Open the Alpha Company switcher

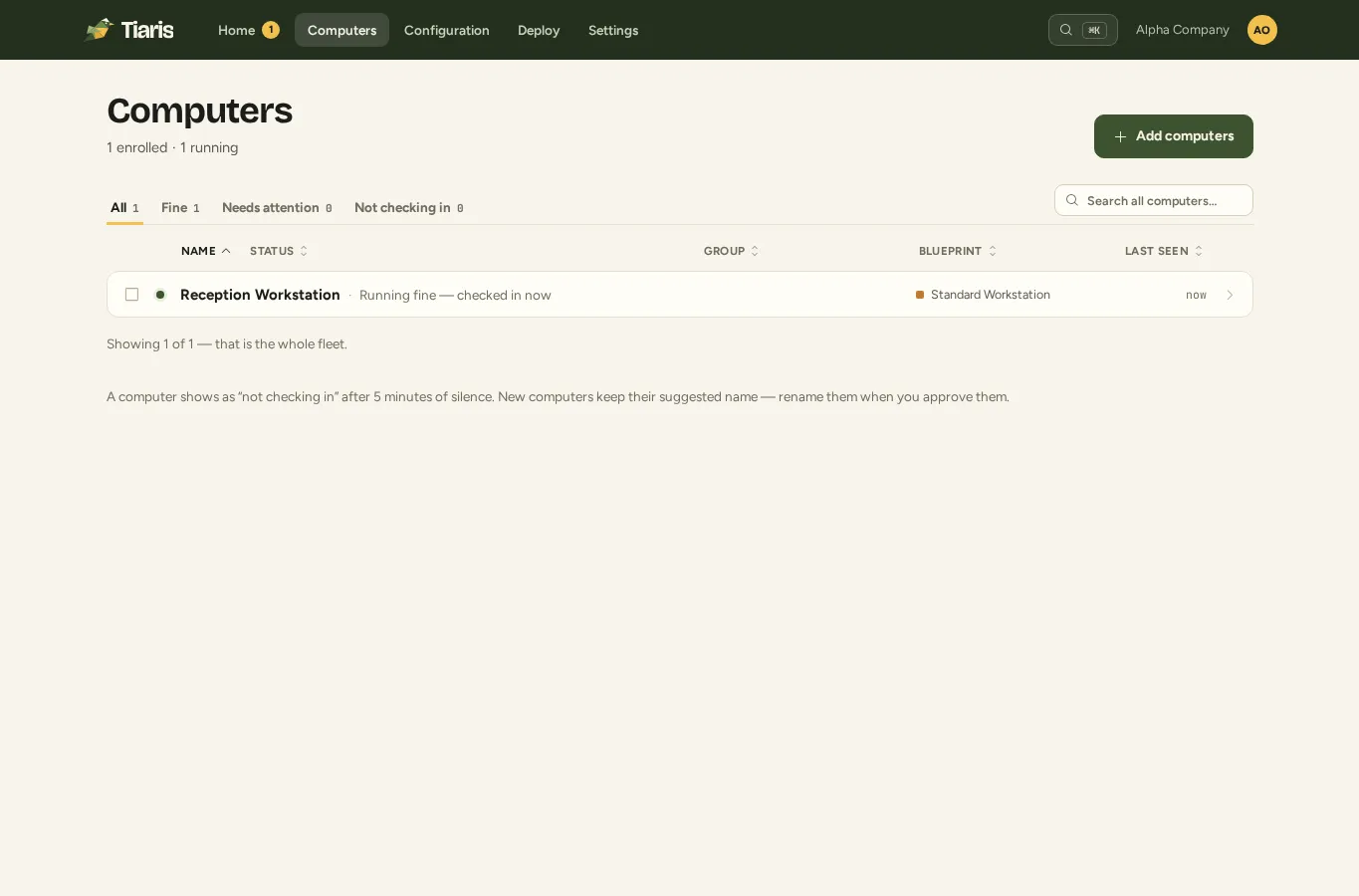1183,30
